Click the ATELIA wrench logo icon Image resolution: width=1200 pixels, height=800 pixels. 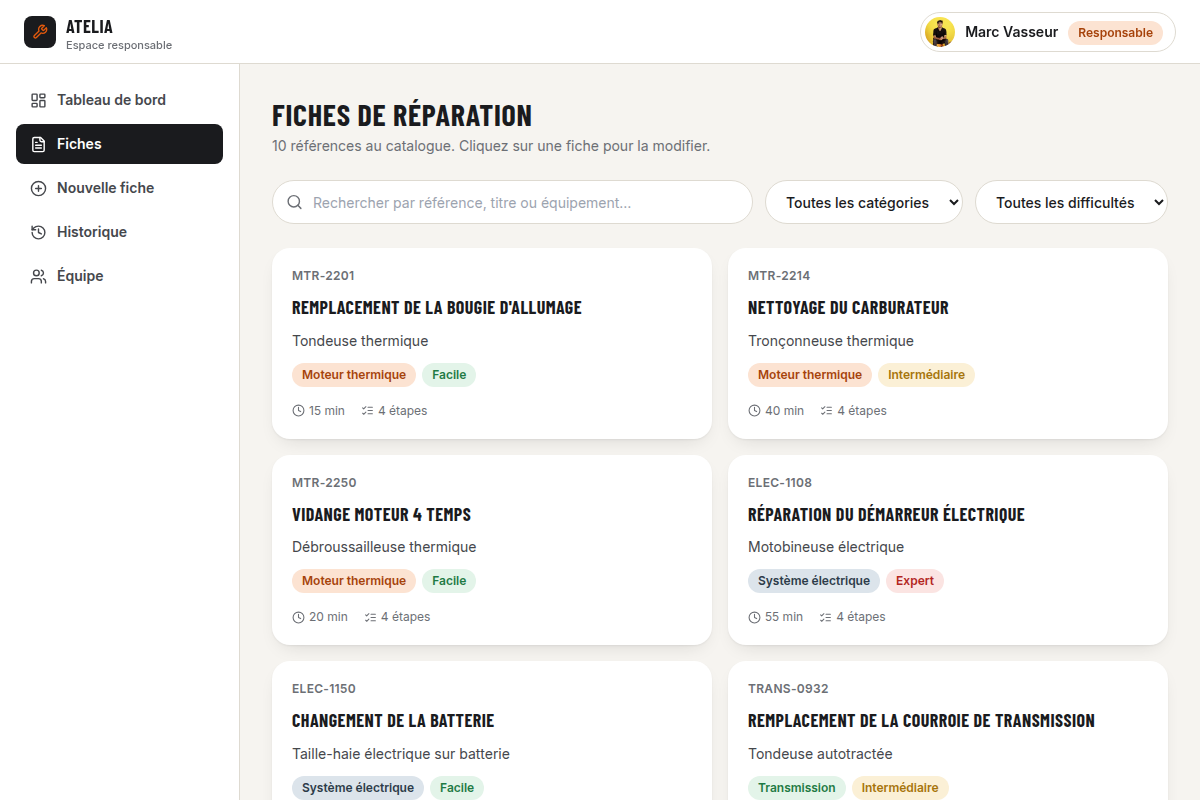[x=40, y=32]
